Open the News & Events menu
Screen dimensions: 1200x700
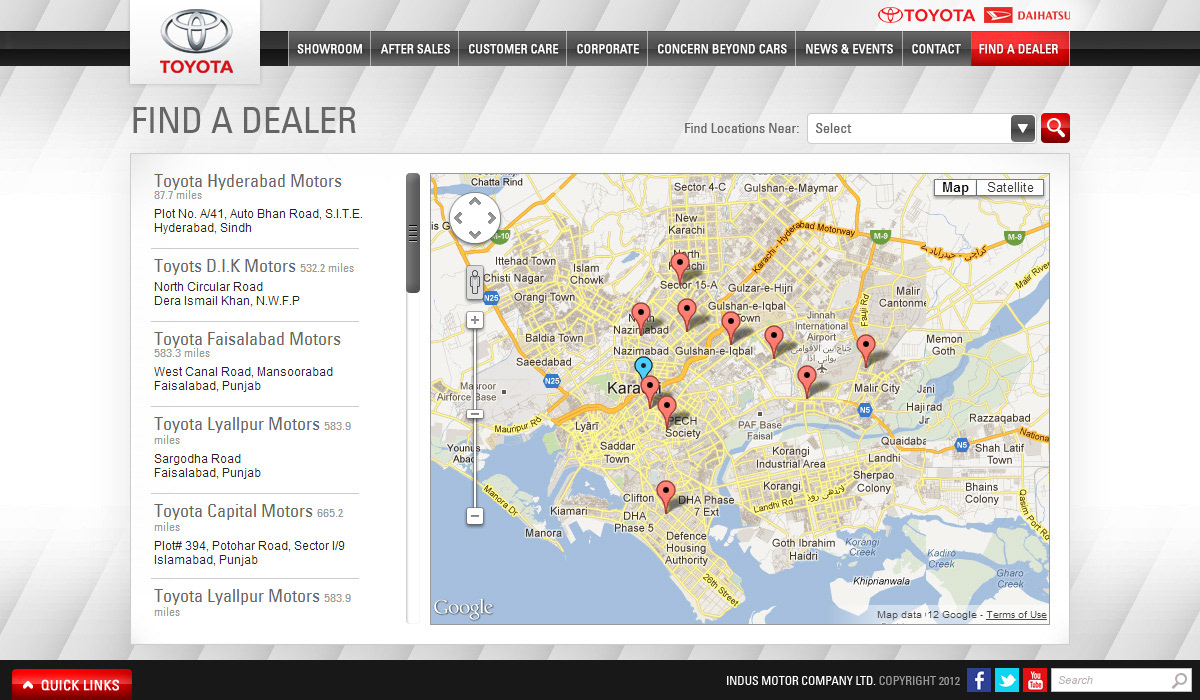point(849,48)
